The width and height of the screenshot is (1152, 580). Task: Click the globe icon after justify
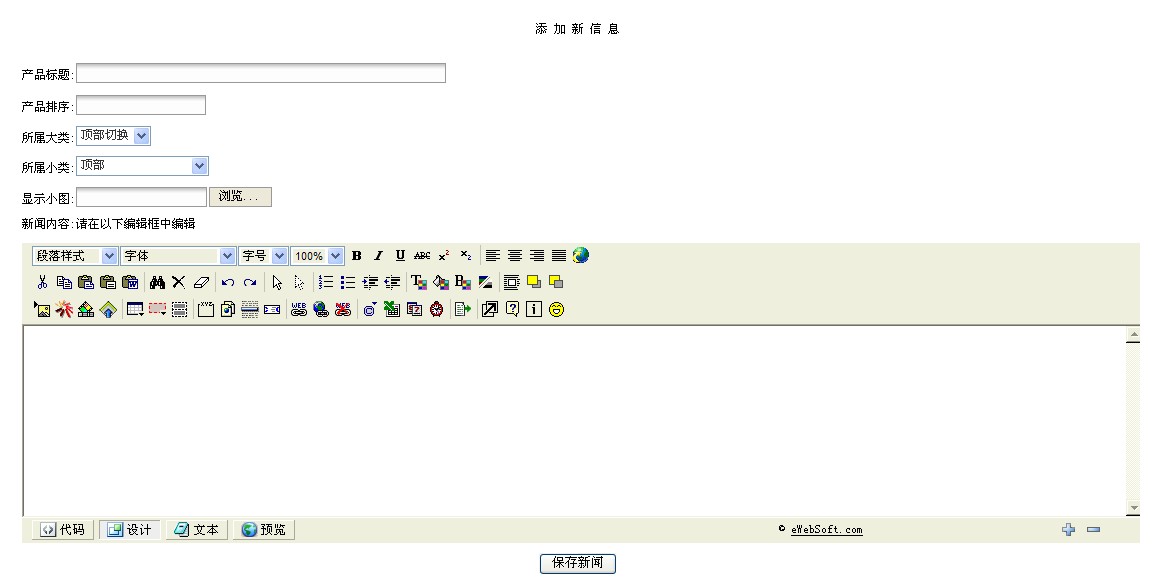[580, 255]
